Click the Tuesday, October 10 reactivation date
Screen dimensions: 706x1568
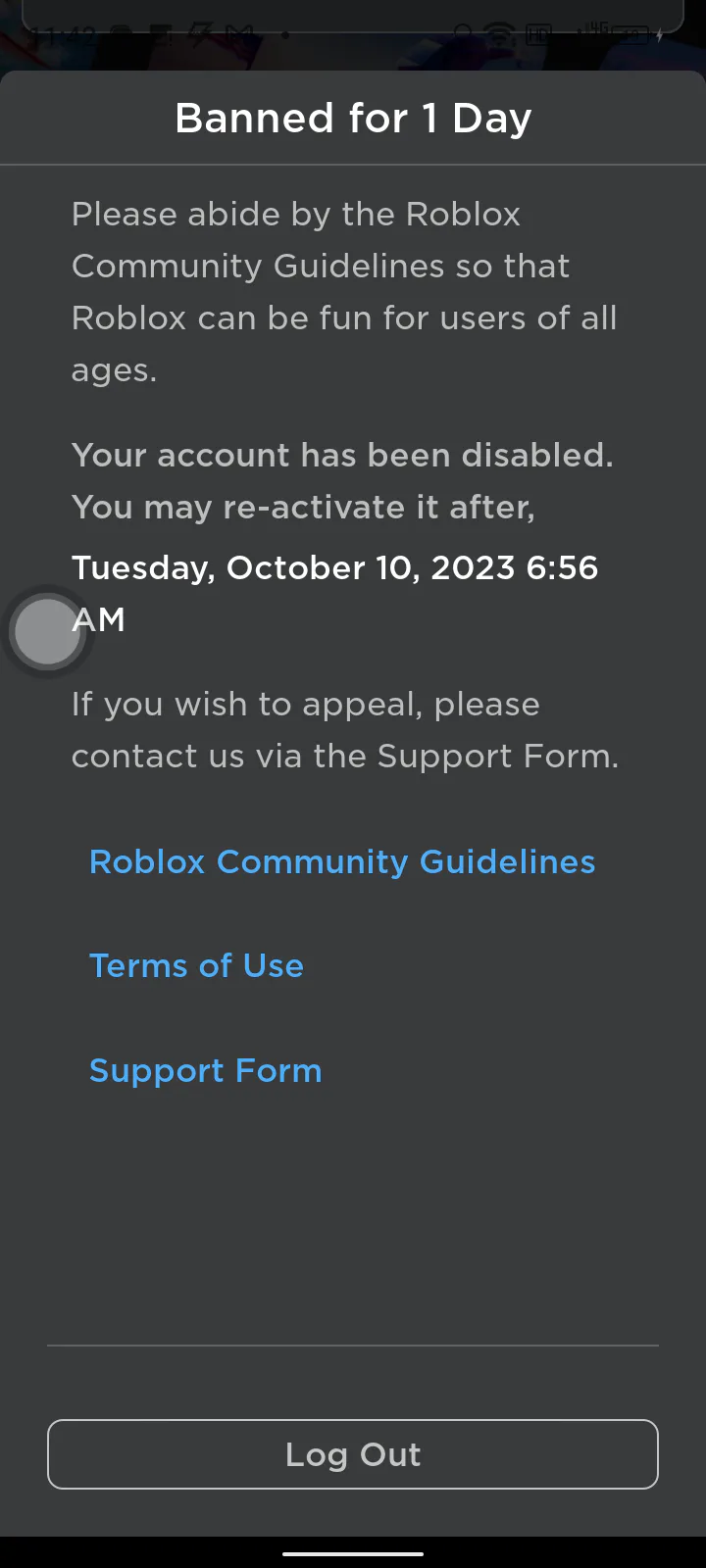(334, 568)
